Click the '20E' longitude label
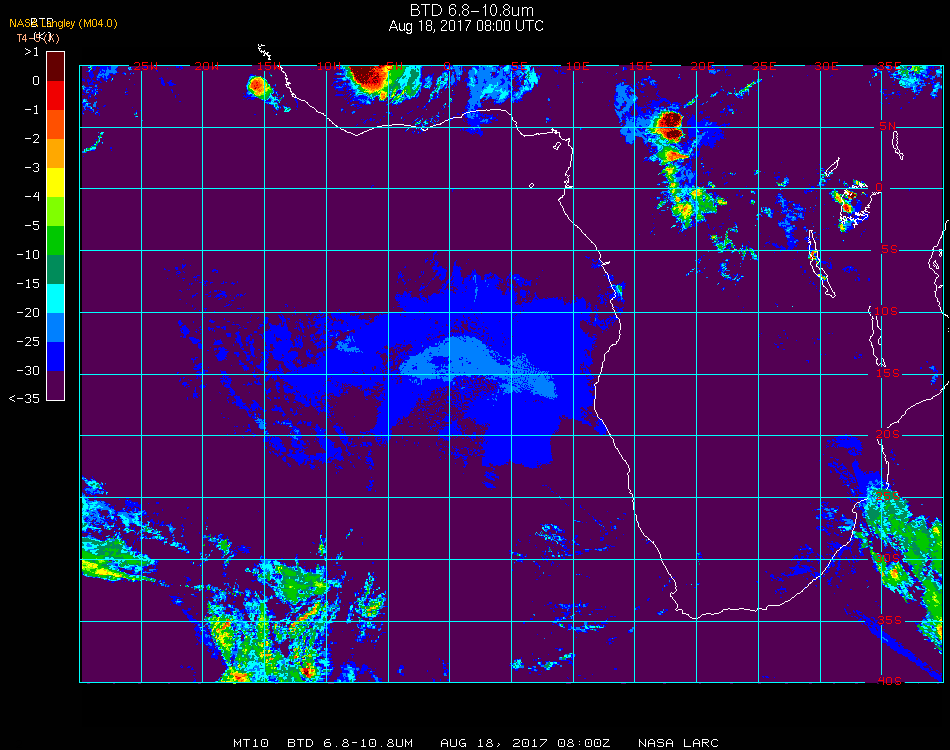The height and width of the screenshot is (750, 950). 702,66
